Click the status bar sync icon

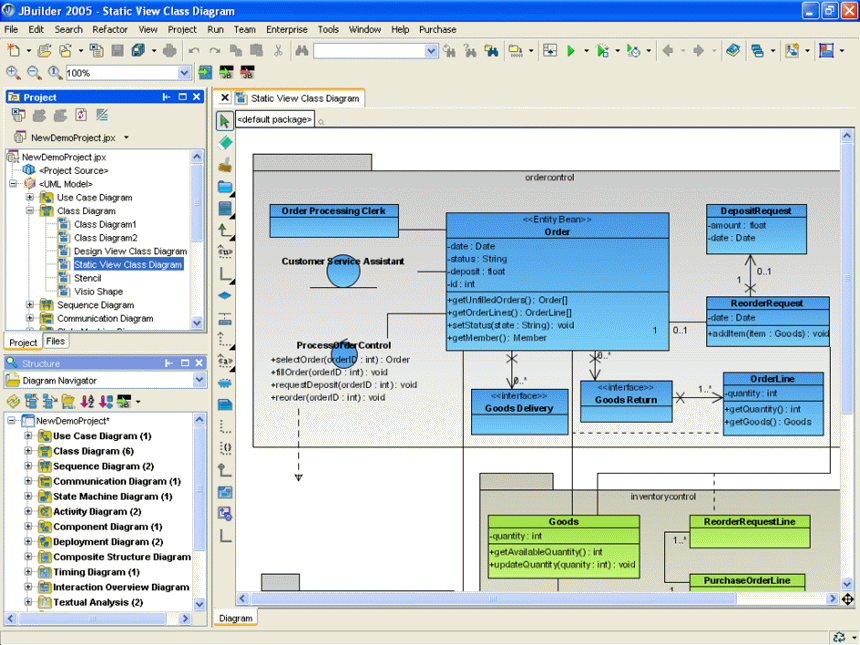click(x=839, y=637)
